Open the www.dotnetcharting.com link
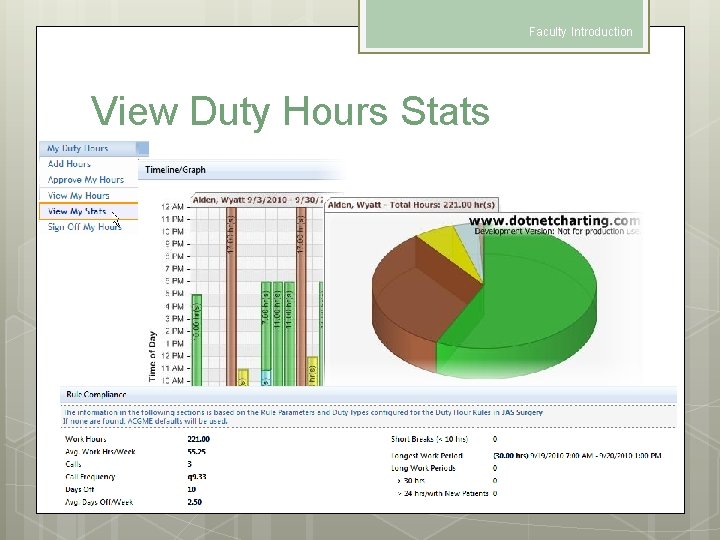Image resolution: width=720 pixels, height=540 pixels. [x=554, y=221]
